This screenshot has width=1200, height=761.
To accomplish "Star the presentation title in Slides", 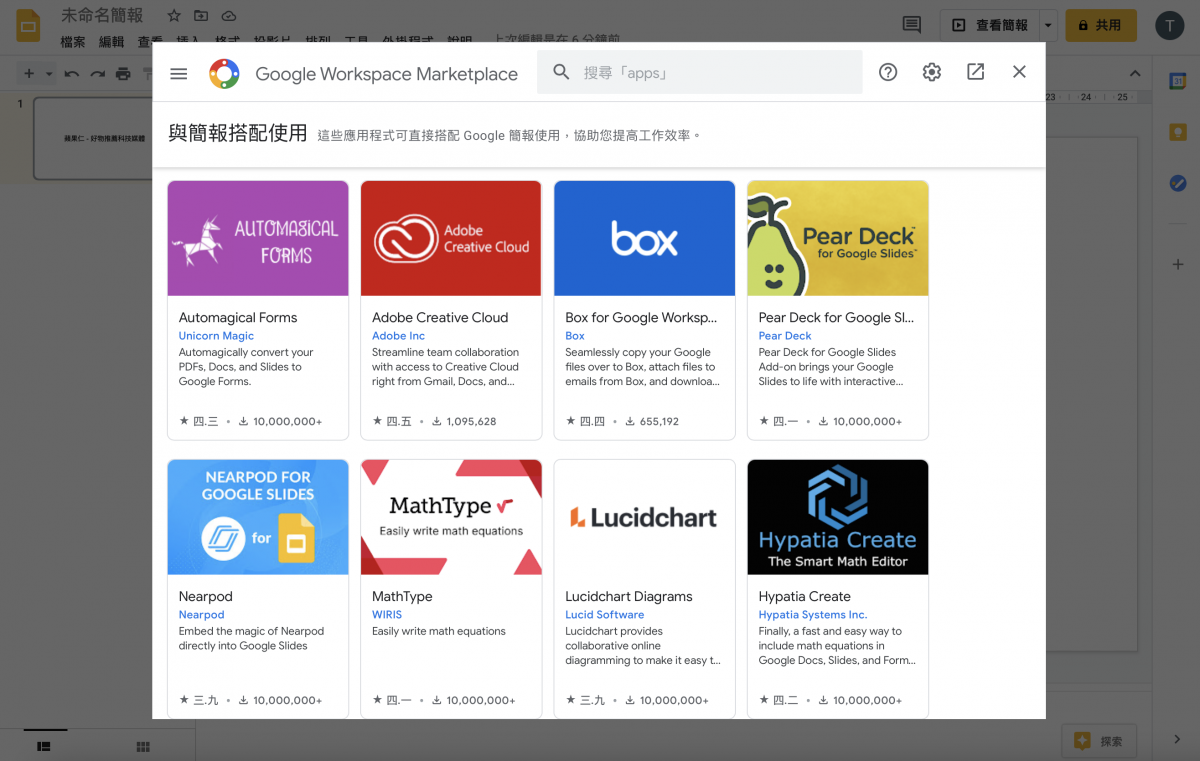I will [x=174, y=16].
